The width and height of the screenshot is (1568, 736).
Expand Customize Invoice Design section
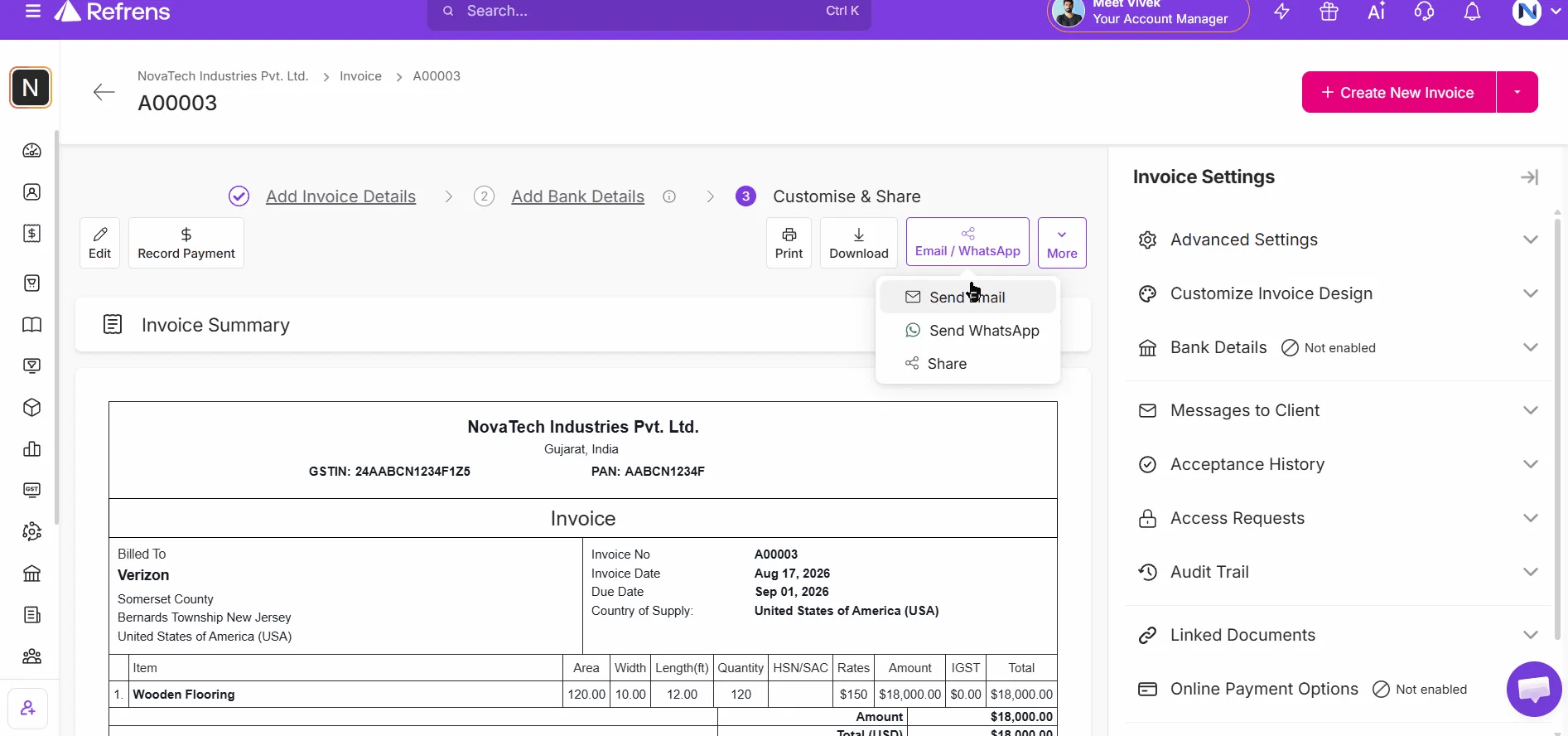1338,293
